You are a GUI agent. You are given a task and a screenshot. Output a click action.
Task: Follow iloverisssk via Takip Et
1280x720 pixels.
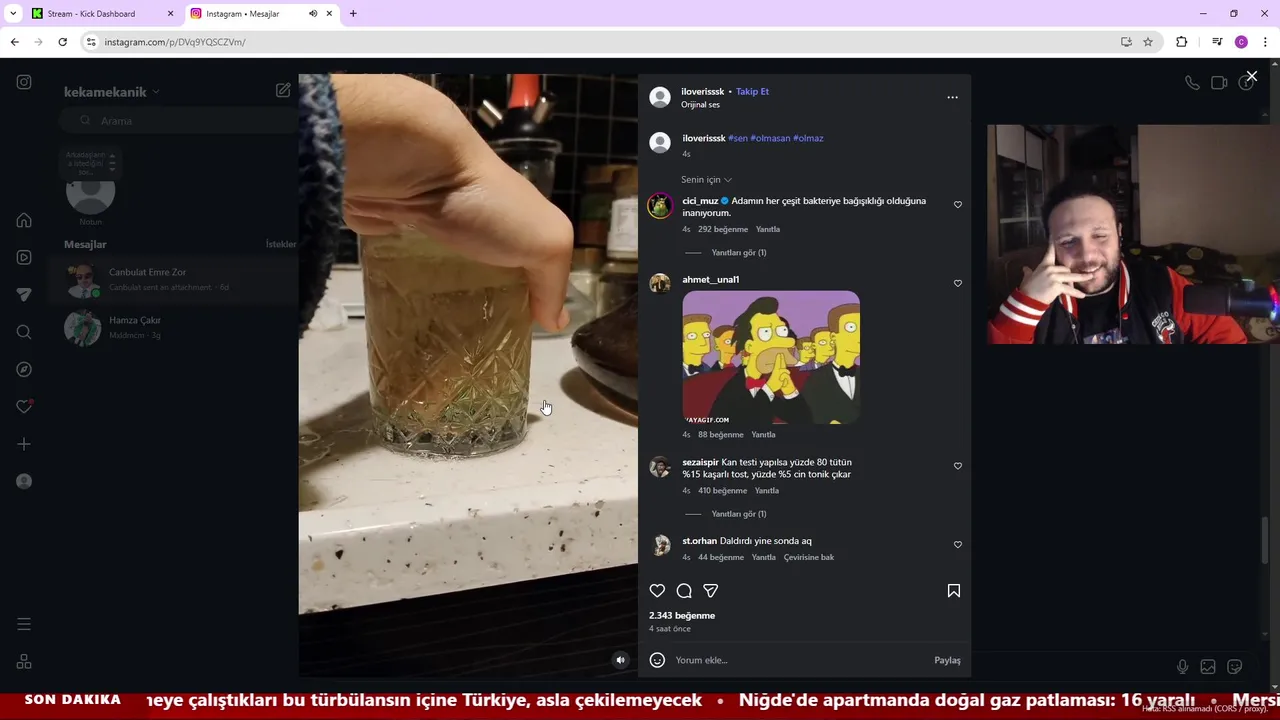[x=752, y=91]
